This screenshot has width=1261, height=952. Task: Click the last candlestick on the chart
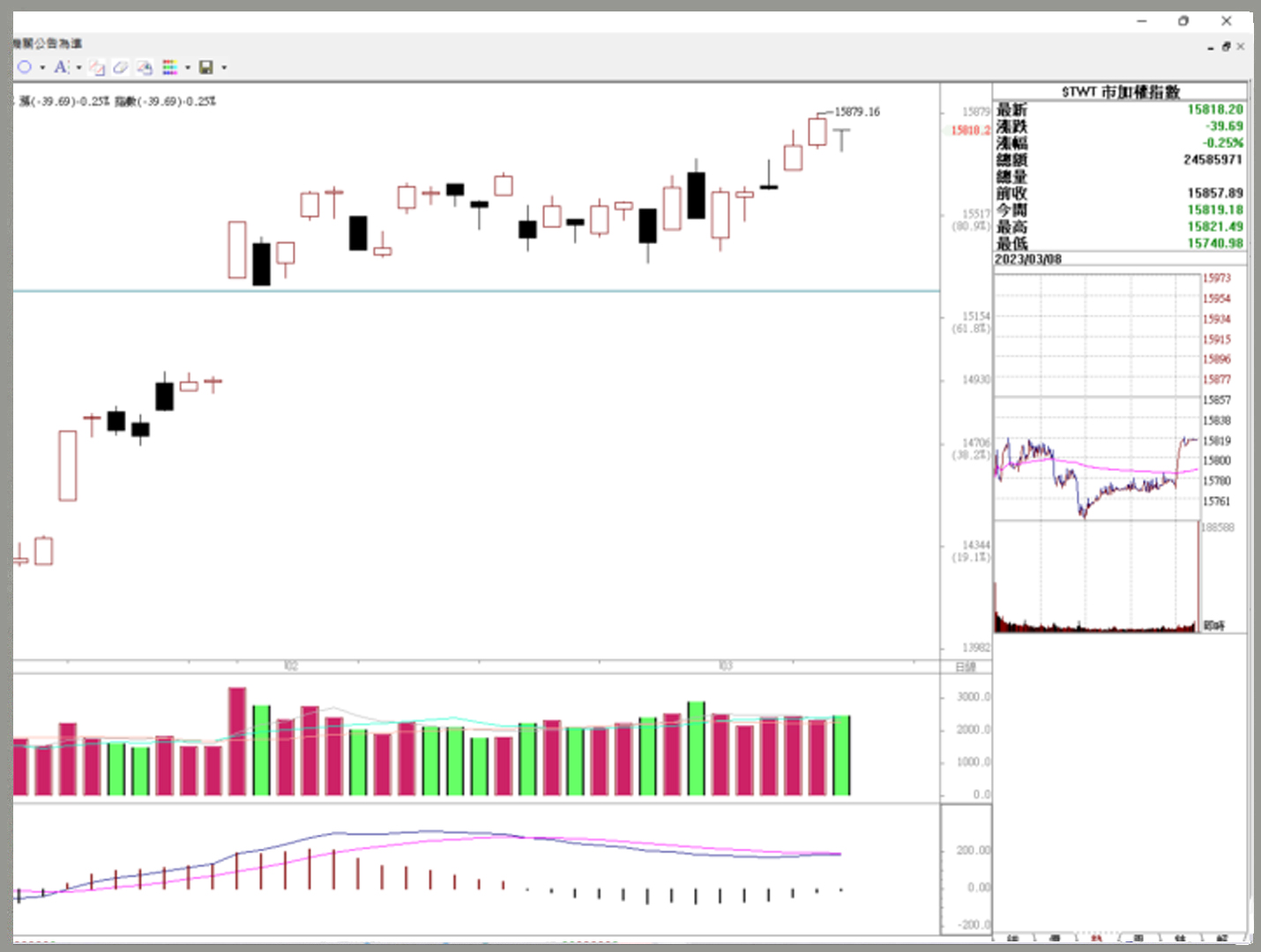842,138
